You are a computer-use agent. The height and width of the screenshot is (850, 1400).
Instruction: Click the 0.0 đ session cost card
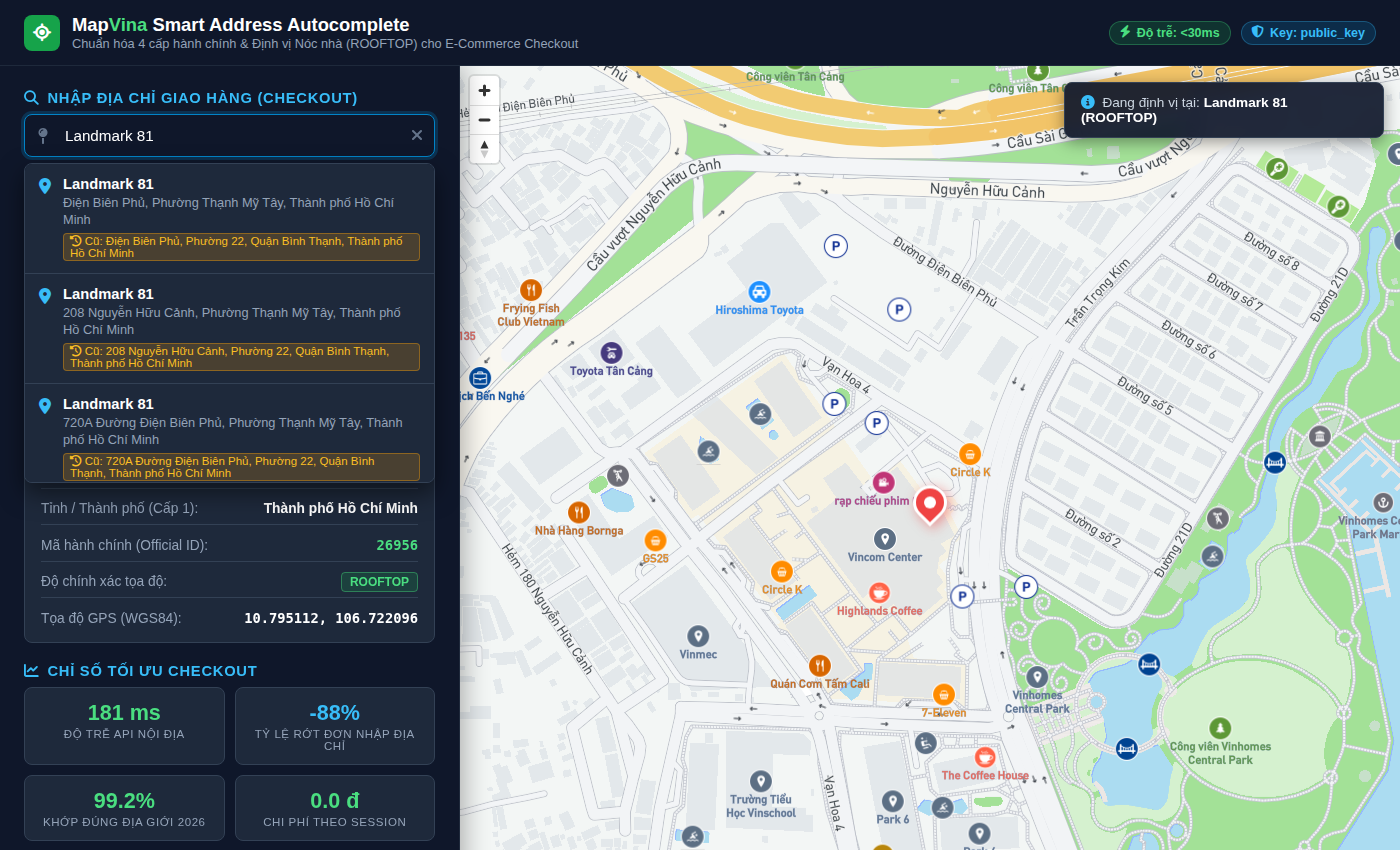(x=335, y=808)
